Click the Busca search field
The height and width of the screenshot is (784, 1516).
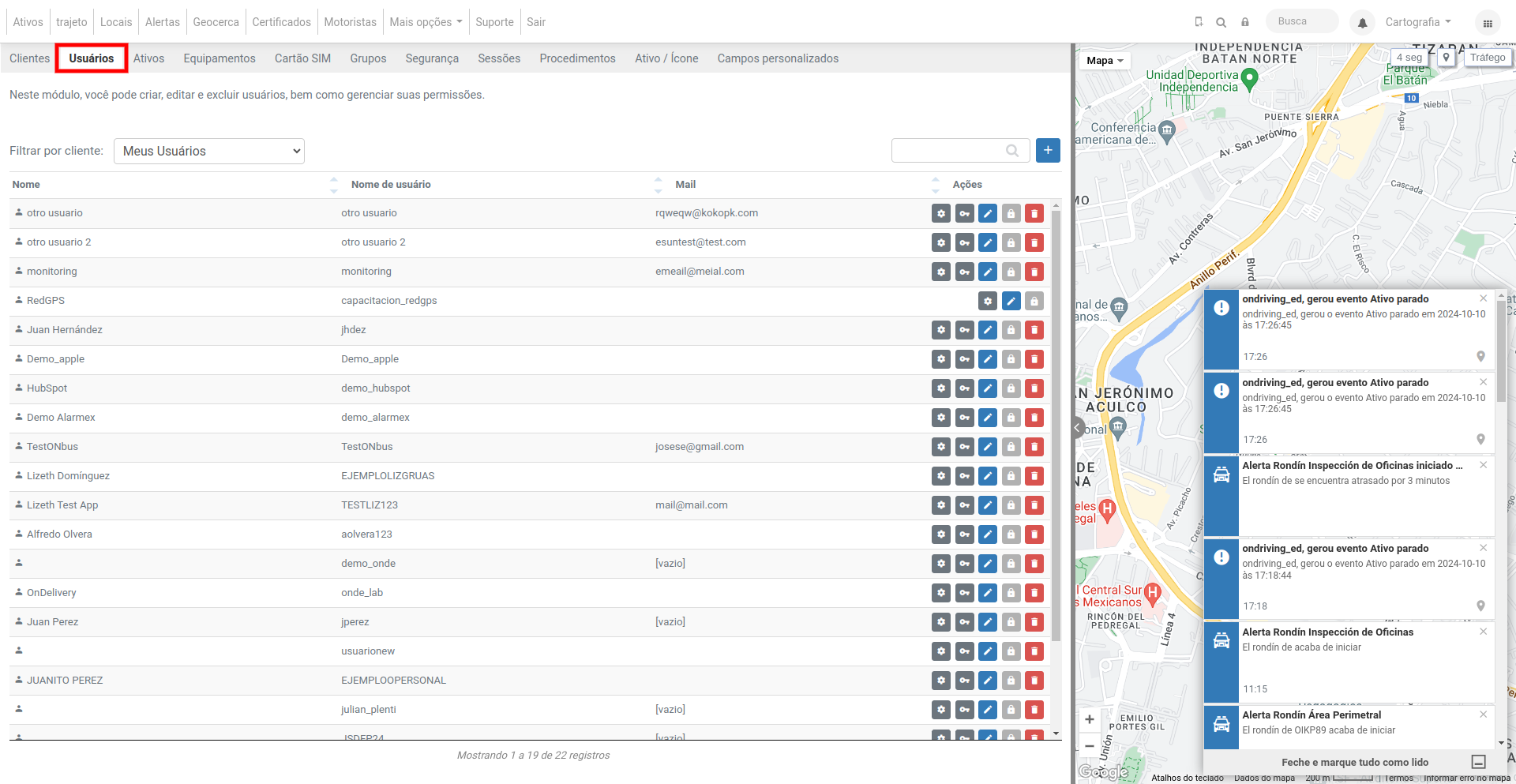1302,21
